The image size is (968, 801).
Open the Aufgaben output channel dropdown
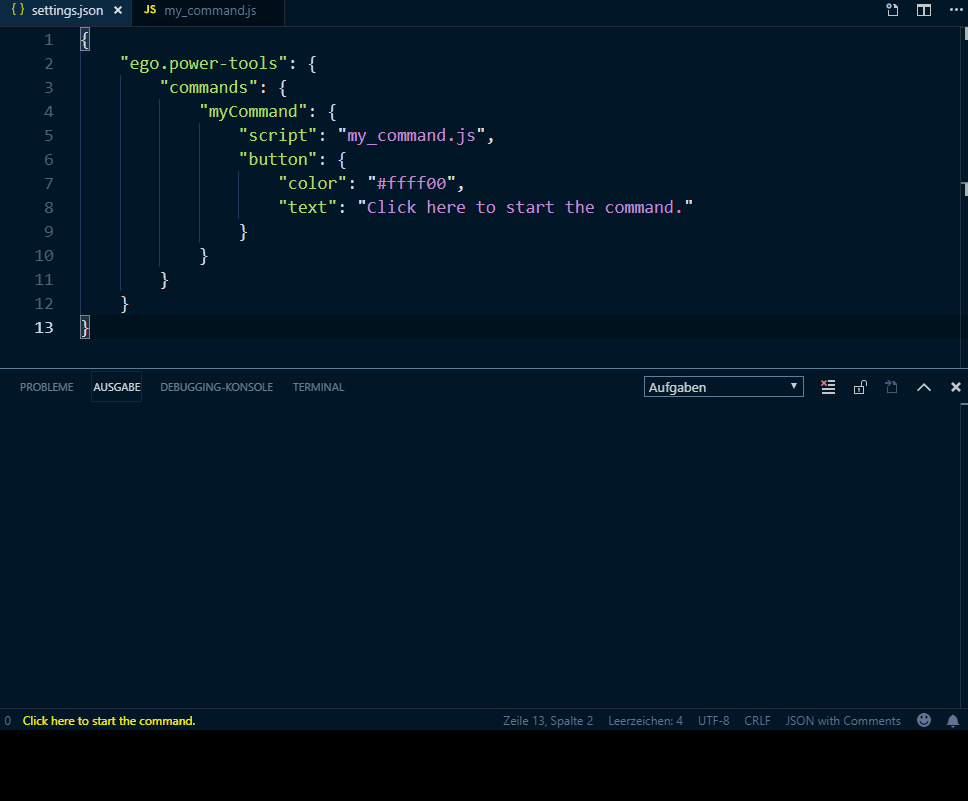pyautogui.click(x=723, y=387)
